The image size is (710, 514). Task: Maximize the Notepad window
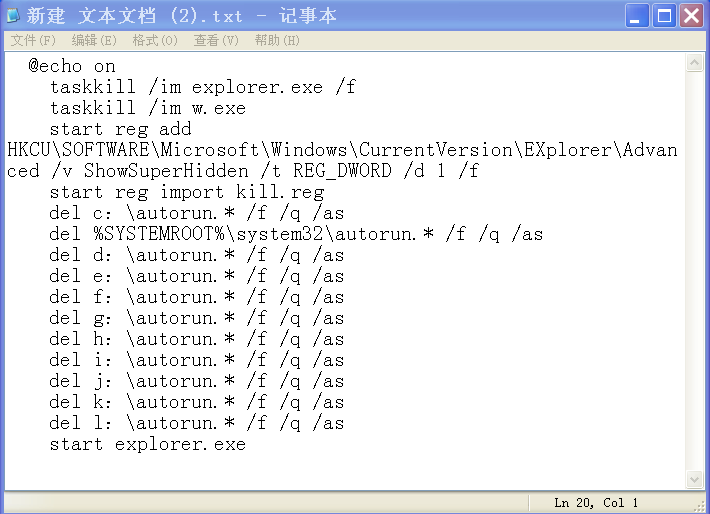[x=664, y=16]
